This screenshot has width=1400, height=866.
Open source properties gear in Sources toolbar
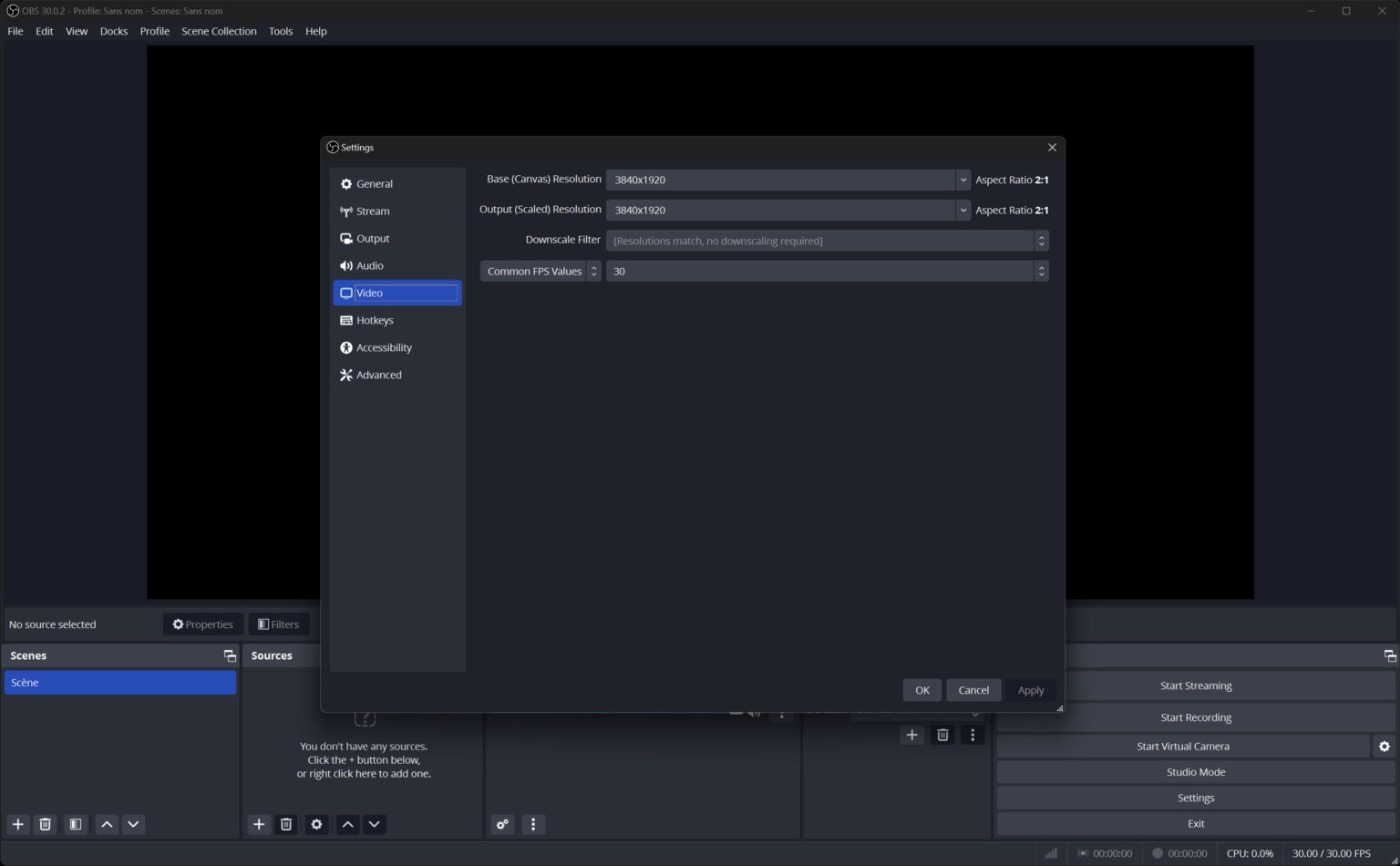[316, 824]
